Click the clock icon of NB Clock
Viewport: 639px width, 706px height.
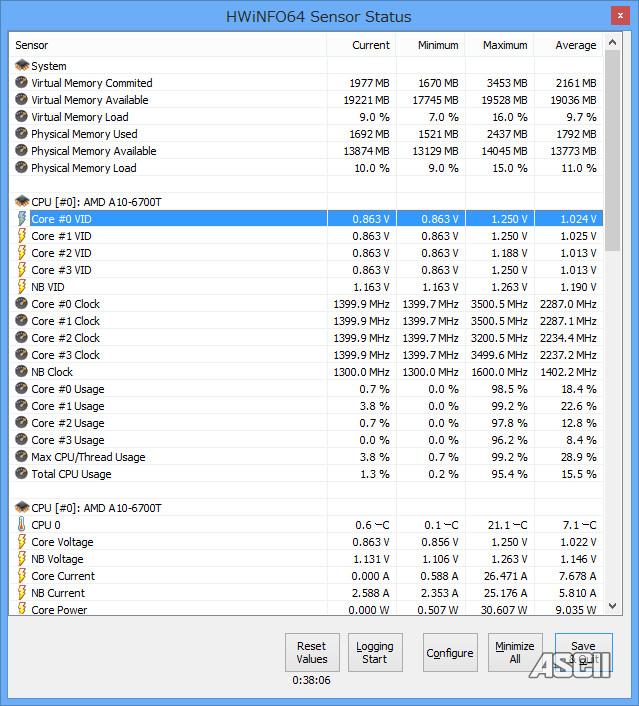click(21, 371)
